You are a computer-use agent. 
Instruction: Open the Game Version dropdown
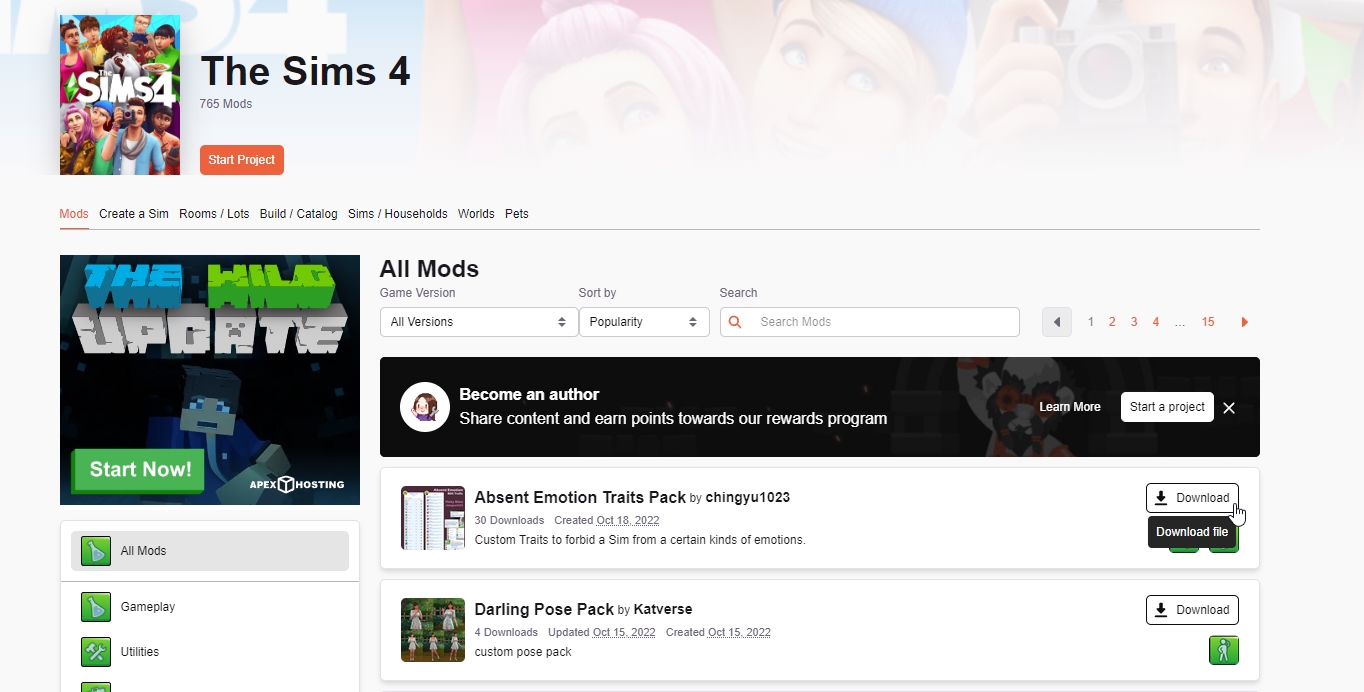tap(479, 322)
